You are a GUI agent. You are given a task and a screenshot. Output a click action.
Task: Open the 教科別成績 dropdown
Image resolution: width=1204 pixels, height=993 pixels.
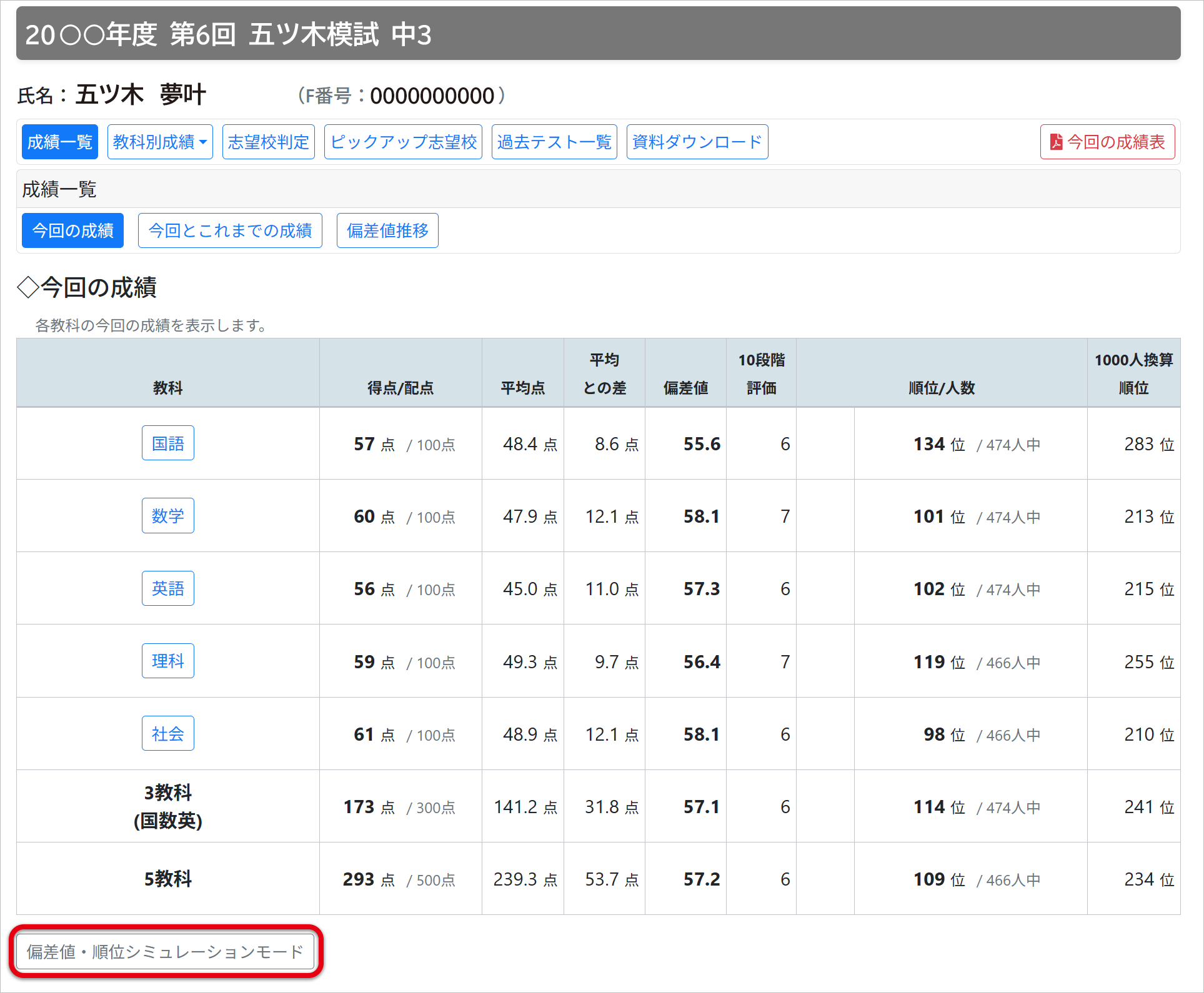coord(160,142)
